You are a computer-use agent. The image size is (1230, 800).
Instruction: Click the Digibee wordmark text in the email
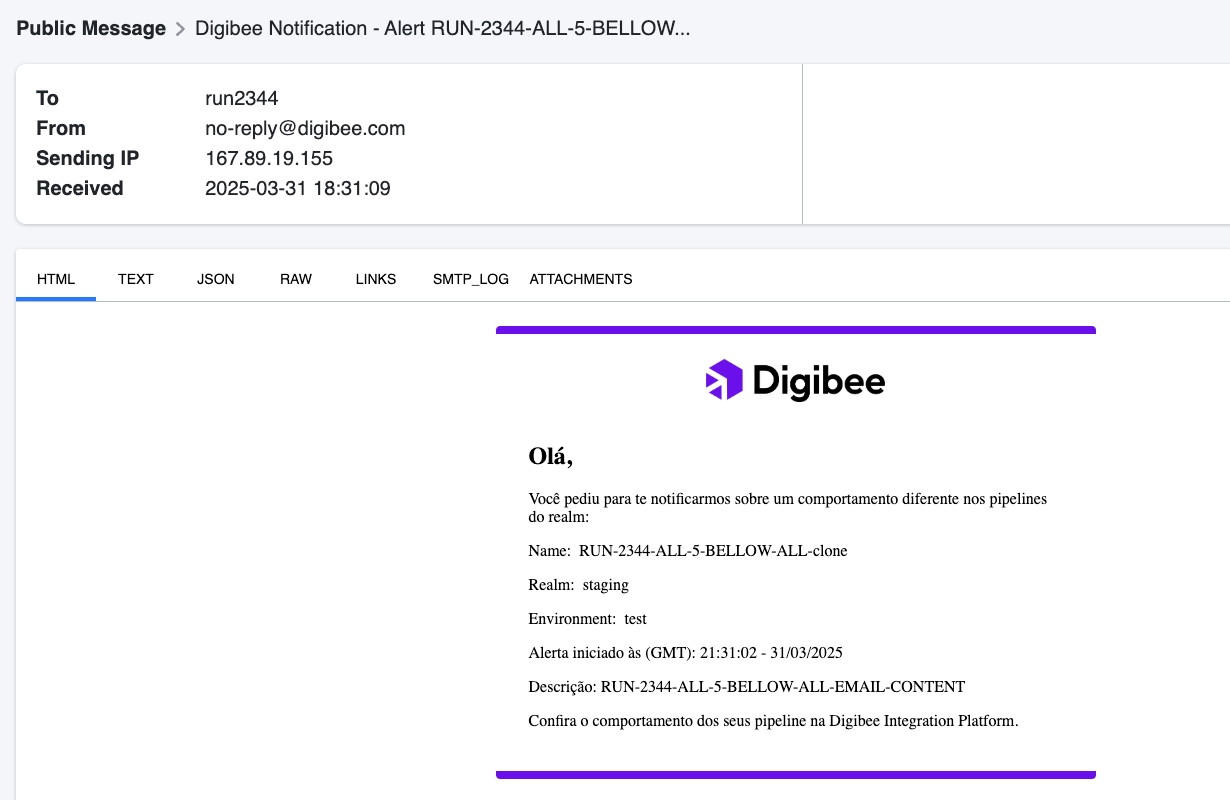[818, 381]
